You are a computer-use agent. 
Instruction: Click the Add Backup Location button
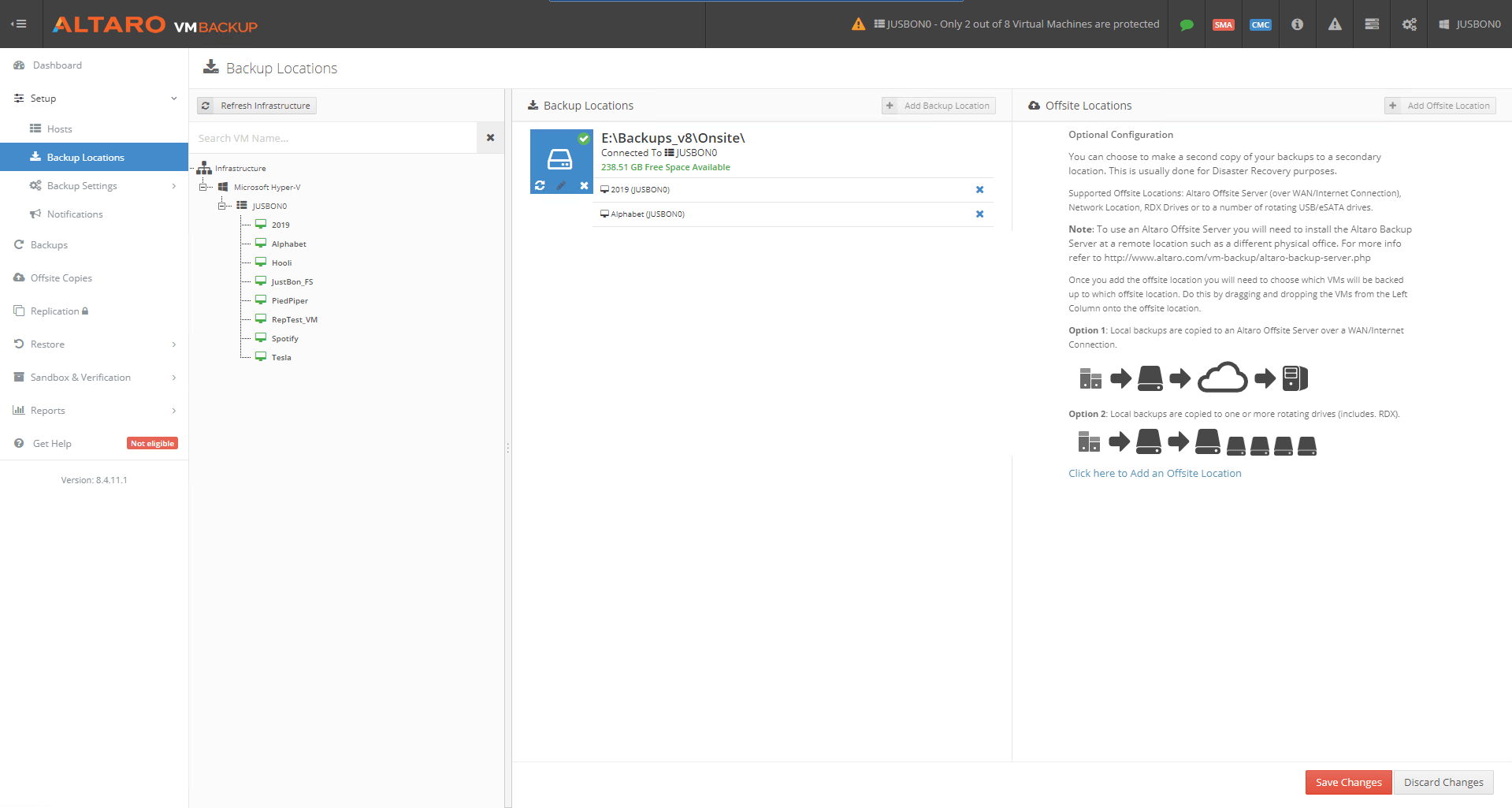pos(938,106)
